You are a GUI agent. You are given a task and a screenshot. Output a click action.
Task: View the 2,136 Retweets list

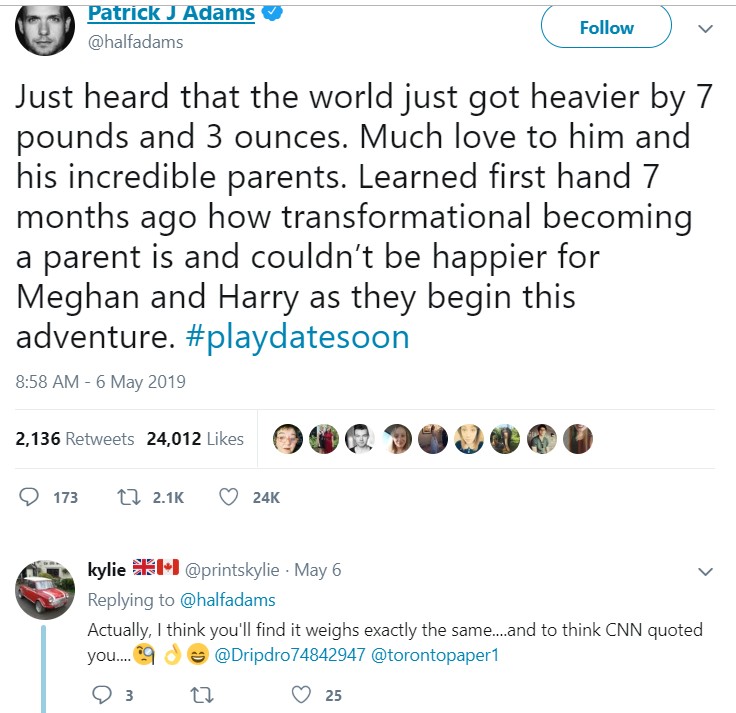click(x=75, y=439)
